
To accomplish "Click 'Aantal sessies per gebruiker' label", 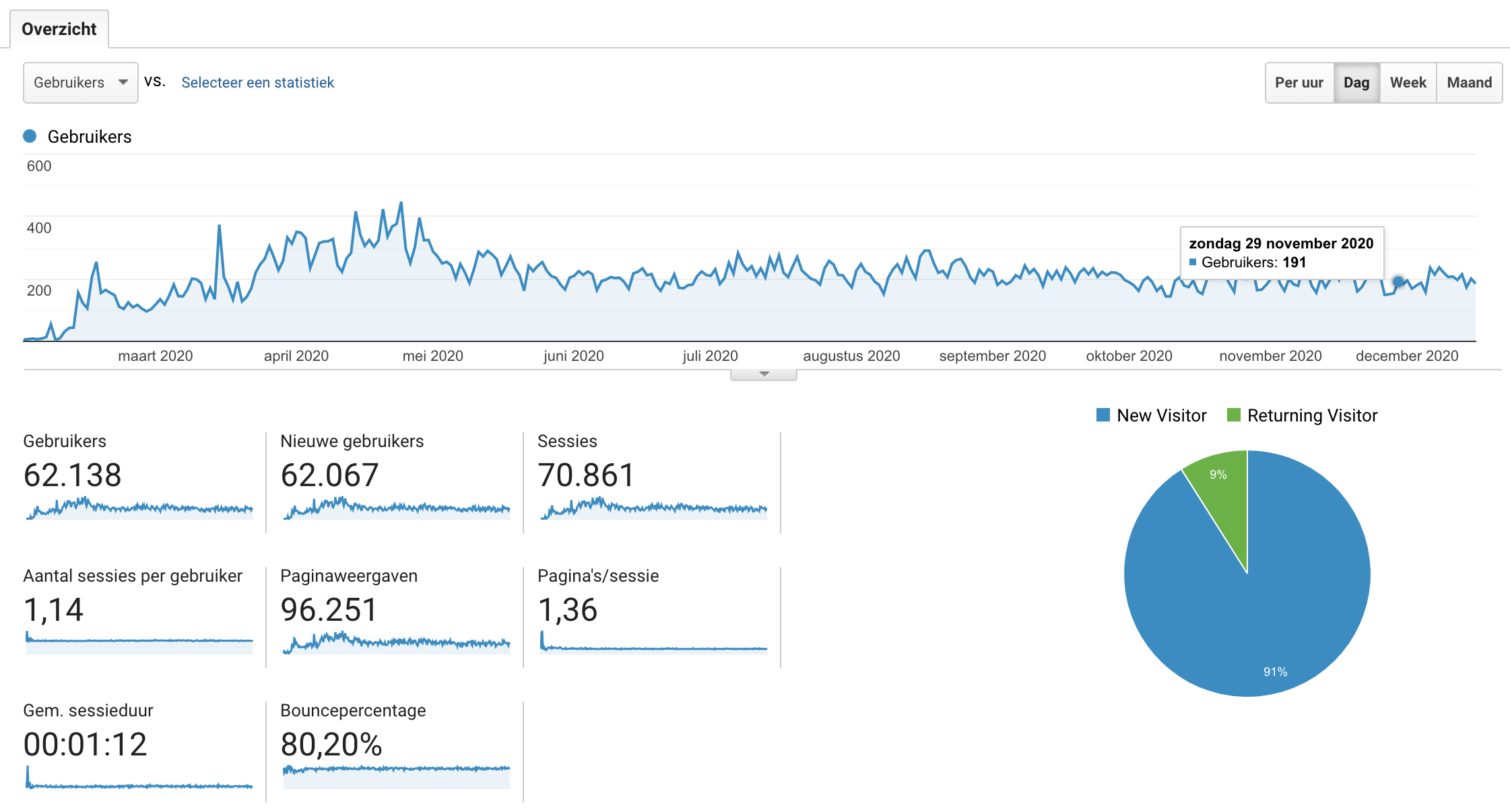I will point(133,576).
